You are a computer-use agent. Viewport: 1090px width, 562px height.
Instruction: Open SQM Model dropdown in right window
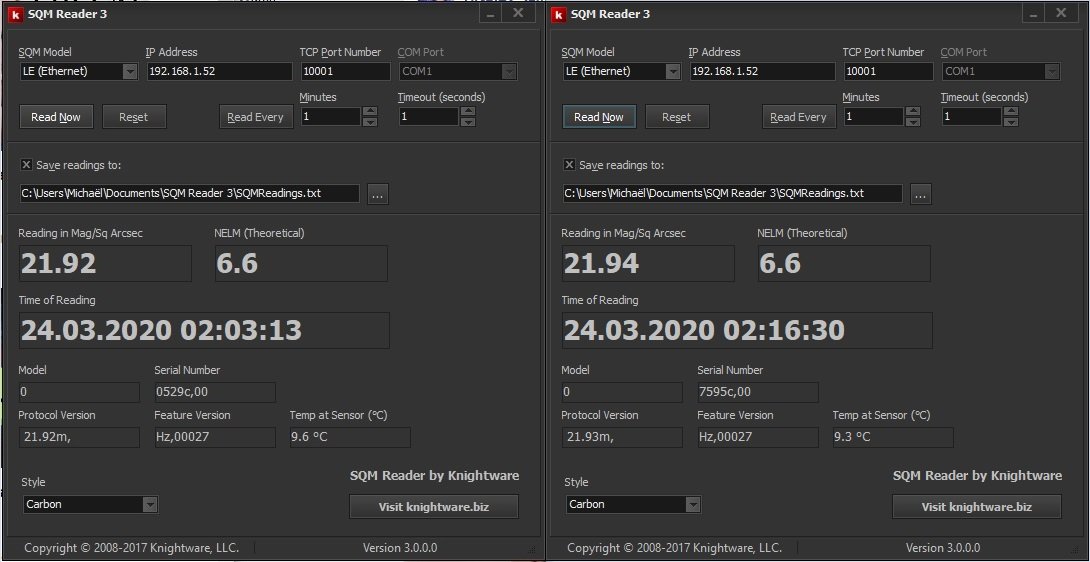[x=673, y=71]
